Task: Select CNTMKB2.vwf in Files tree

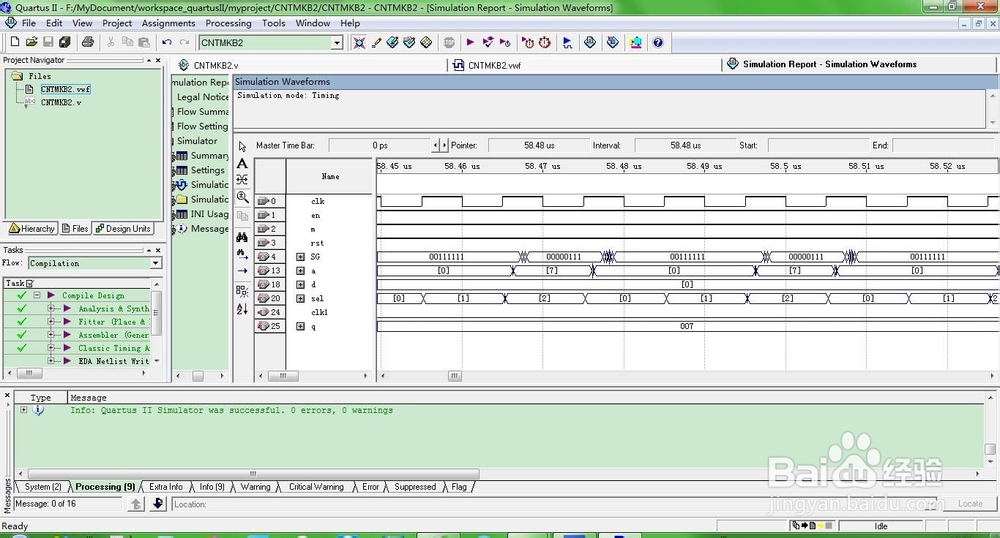Action: click(x=66, y=89)
